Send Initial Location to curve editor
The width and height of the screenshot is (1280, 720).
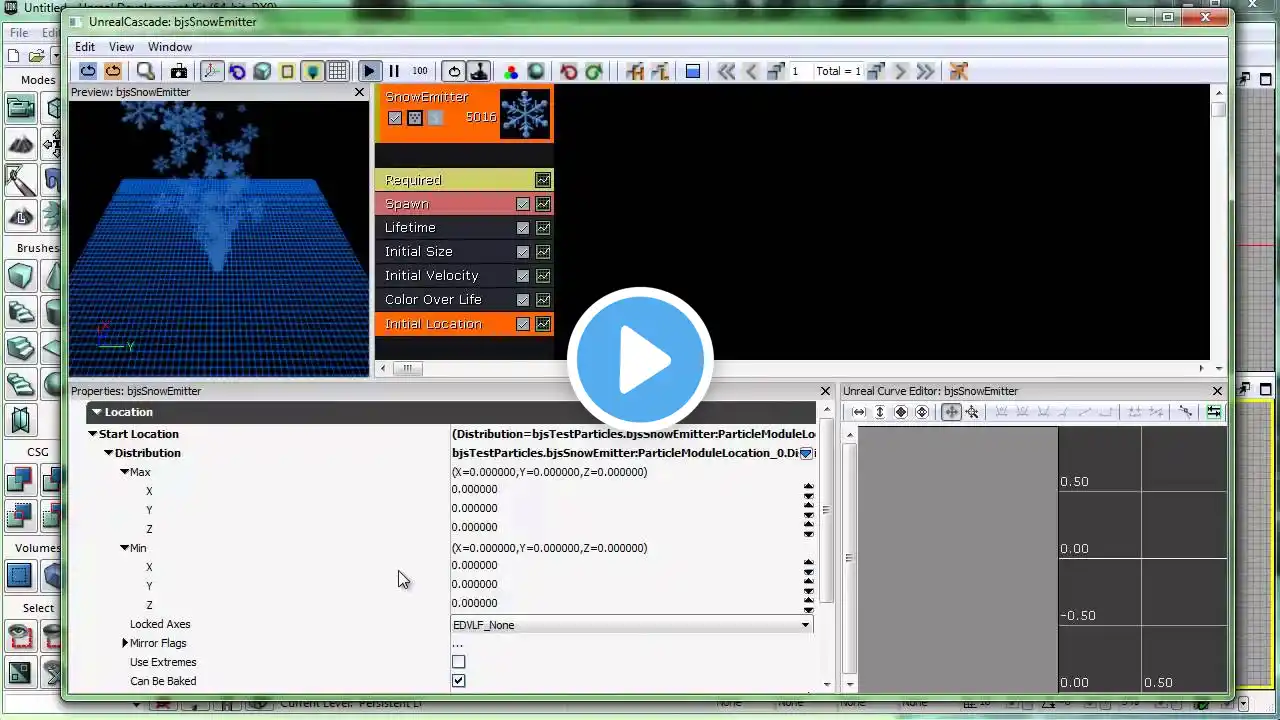coord(543,324)
